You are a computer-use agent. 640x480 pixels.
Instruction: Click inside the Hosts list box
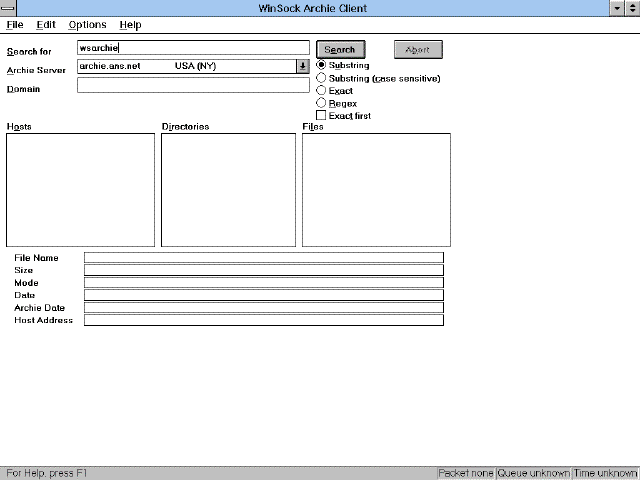point(80,190)
